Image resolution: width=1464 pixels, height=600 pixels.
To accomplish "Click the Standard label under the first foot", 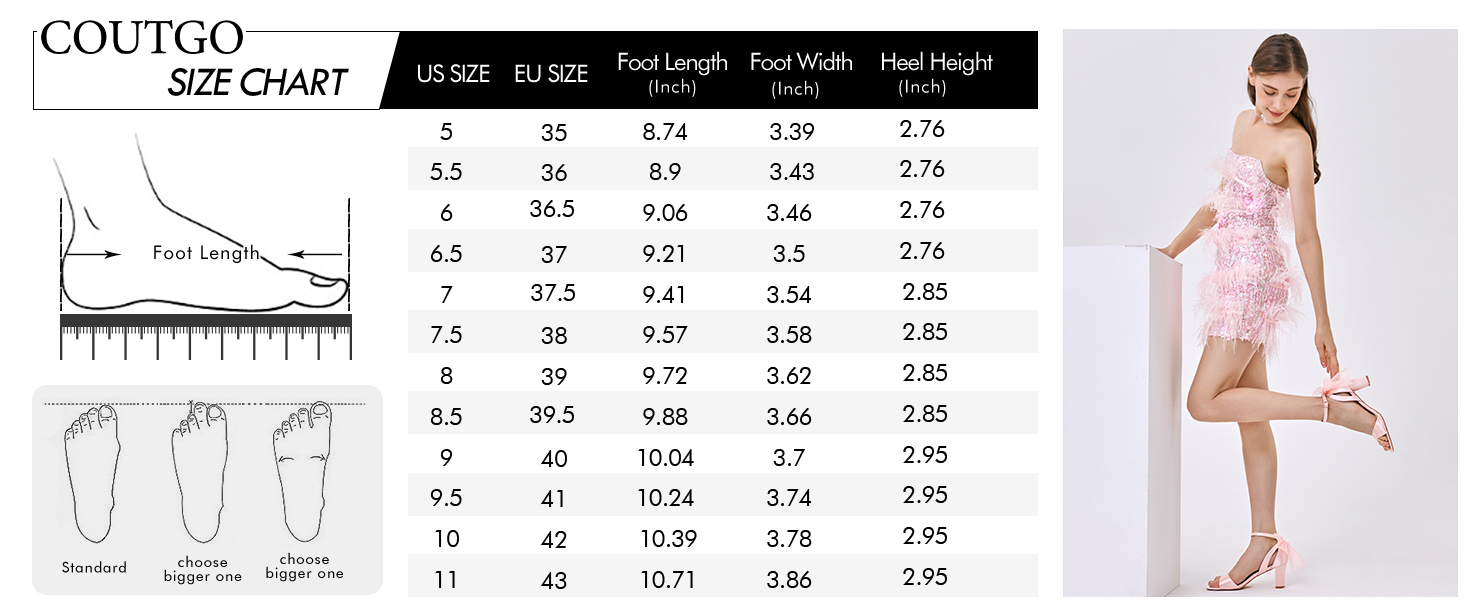I will coord(94,568).
